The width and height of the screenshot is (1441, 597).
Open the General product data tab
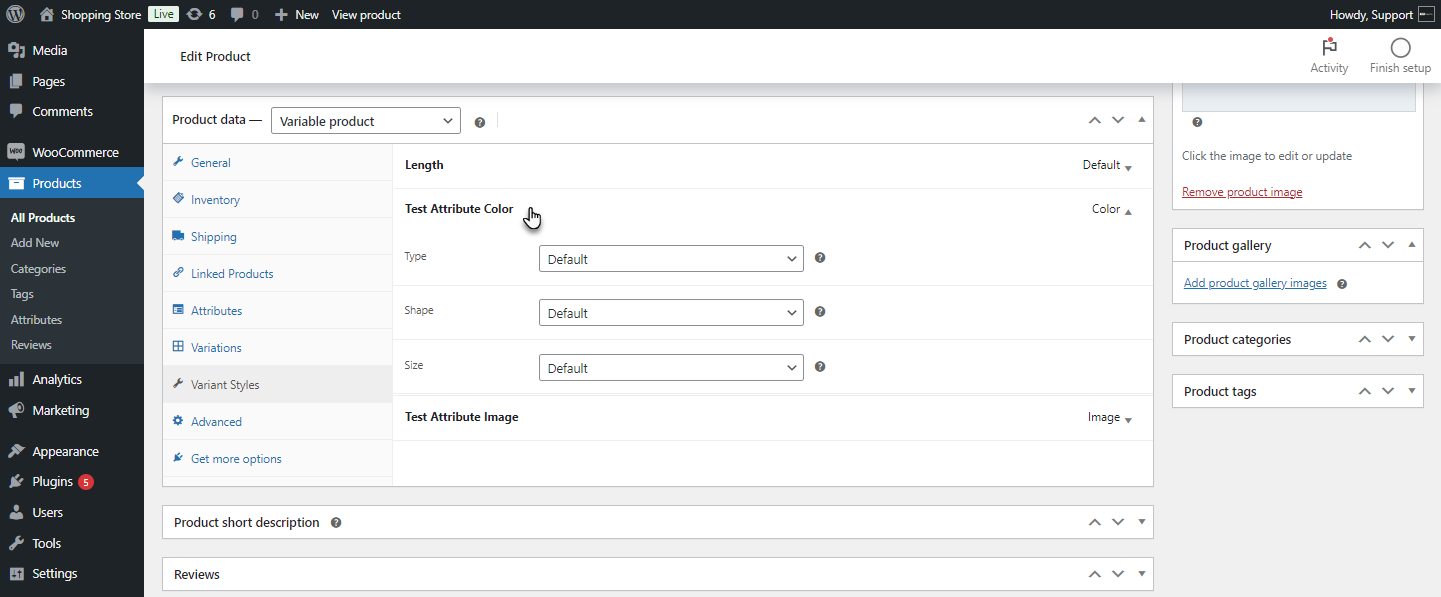click(x=278, y=163)
